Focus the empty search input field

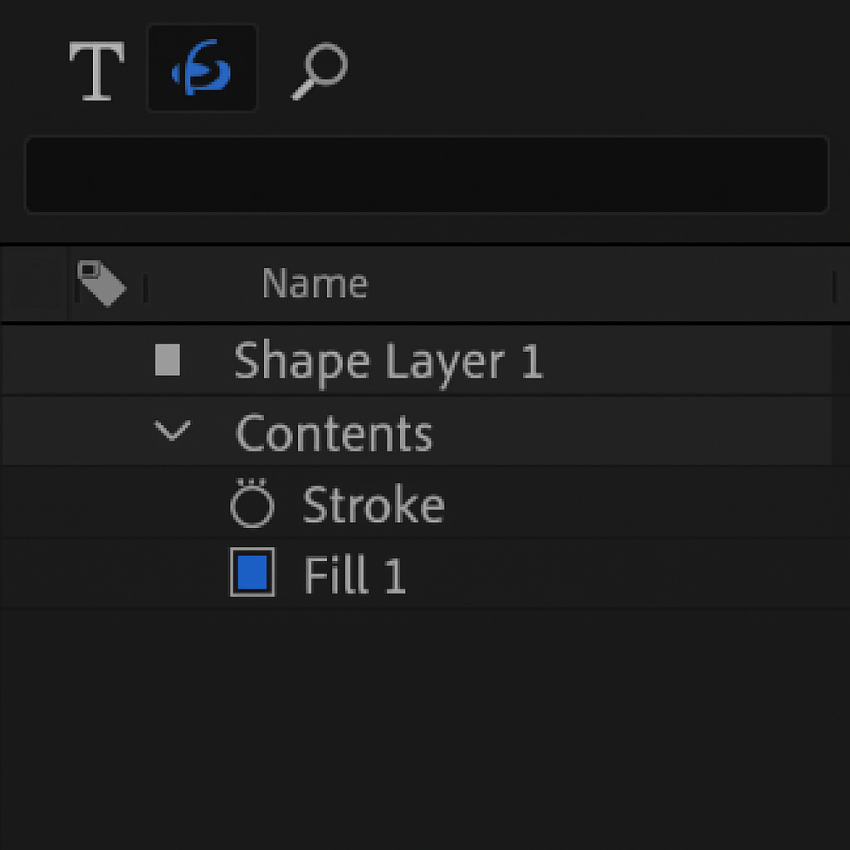[426, 175]
